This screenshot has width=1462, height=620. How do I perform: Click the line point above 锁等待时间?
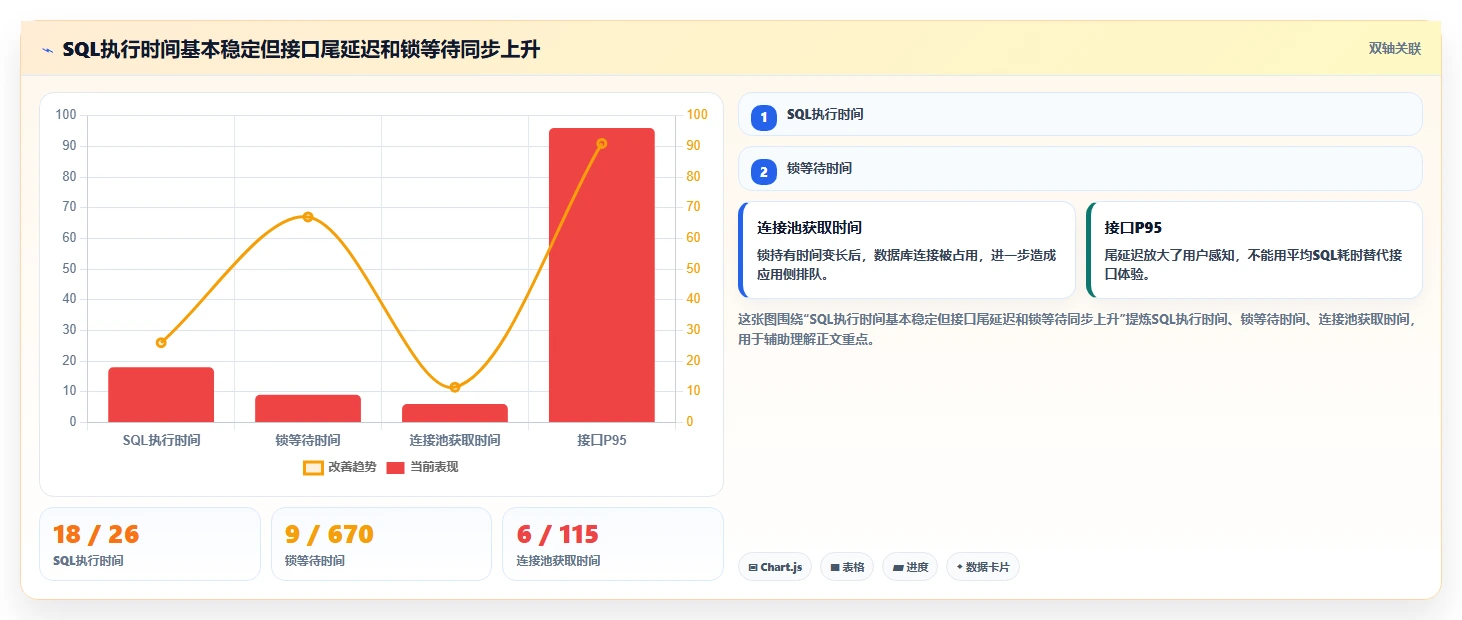[308, 217]
